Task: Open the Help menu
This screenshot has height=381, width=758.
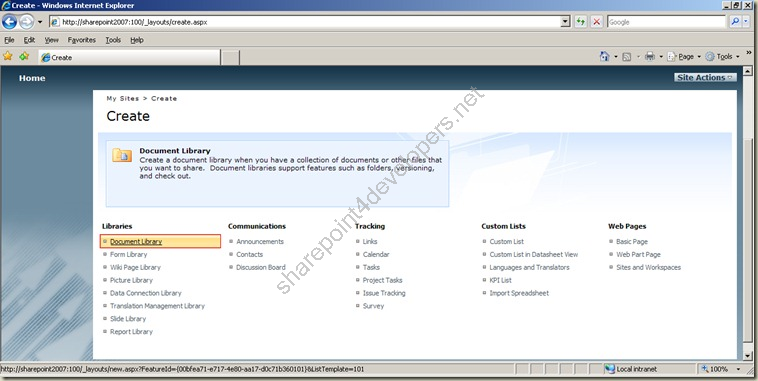Action: click(x=137, y=40)
